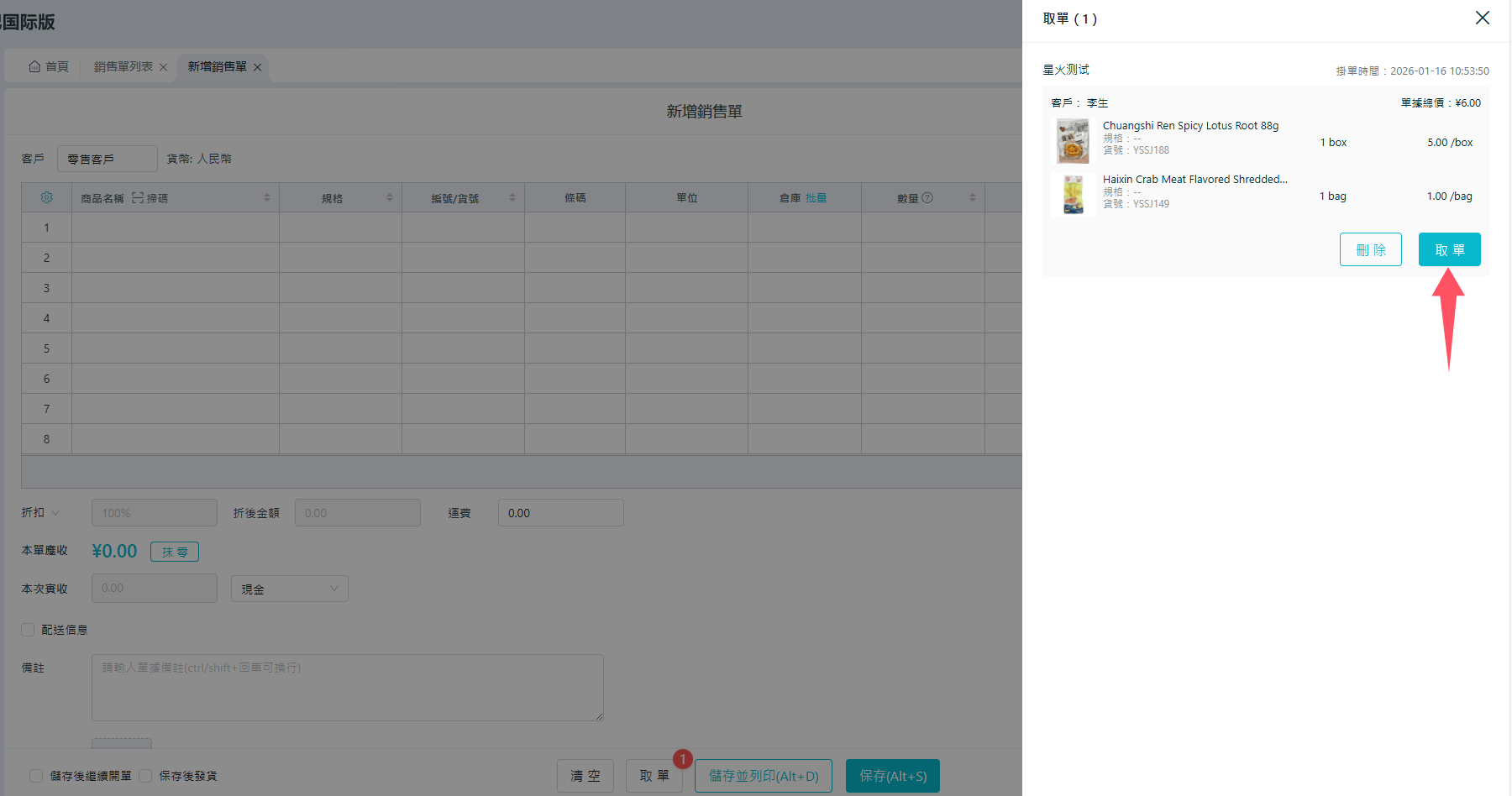1512x796 pixels.
Task: Close the 取單 side panel
Action: pos(1483,18)
